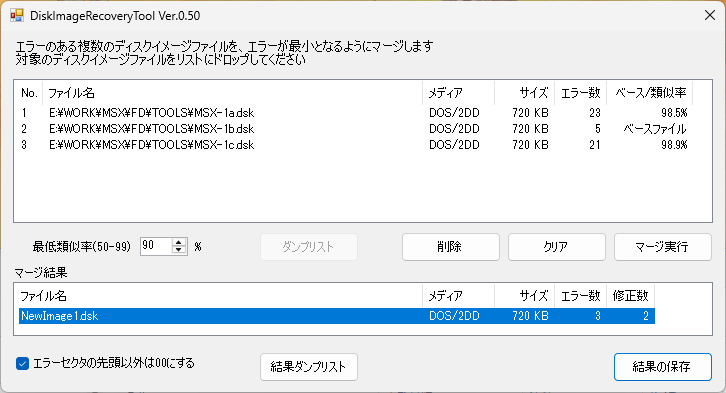726x393 pixels.
Task: Click the ダンプリスト button
Action: pos(309,247)
